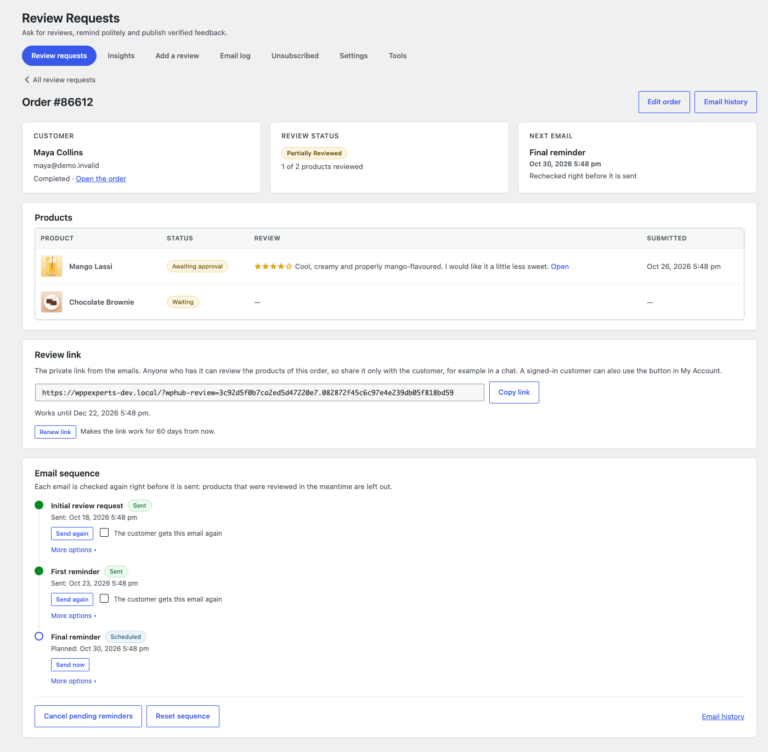Send the Final reminder now

pyautogui.click(x=70, y=665)
